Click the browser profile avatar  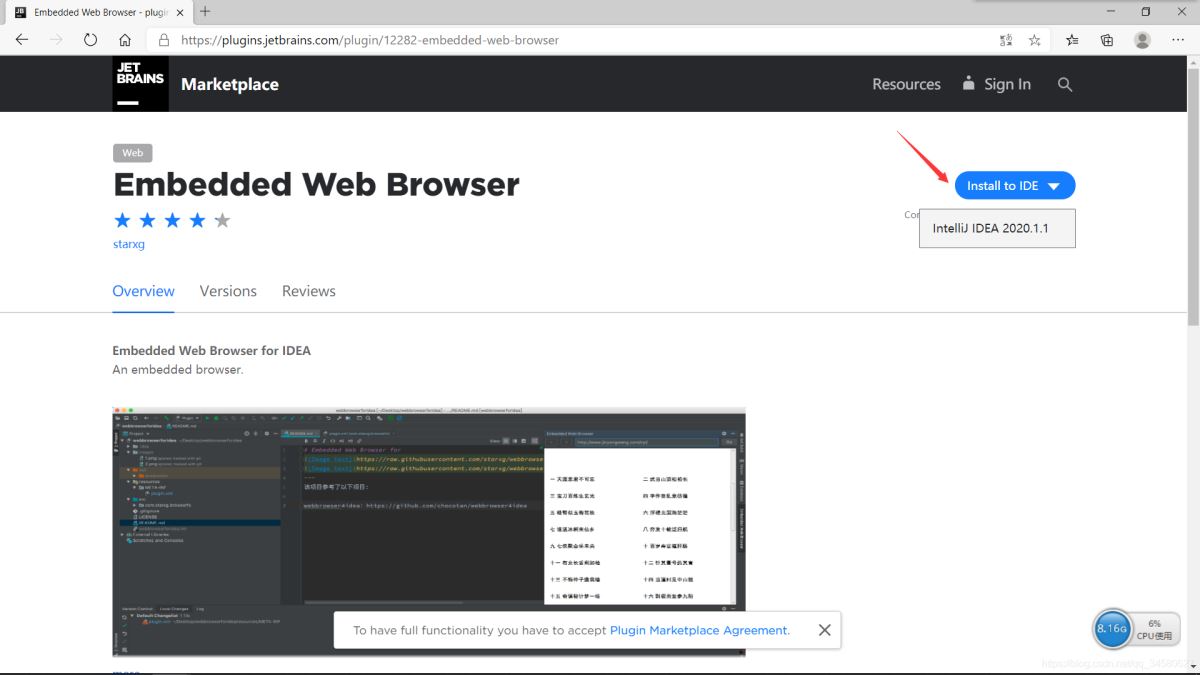tap(1142, 40)
